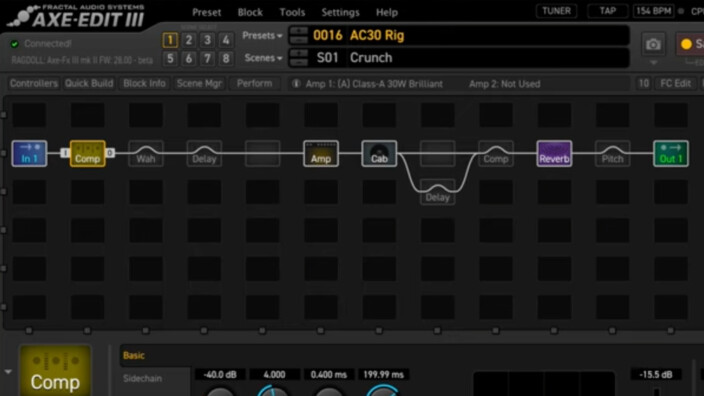Click the -40.0 dB threshold value field

pos(220,374)
